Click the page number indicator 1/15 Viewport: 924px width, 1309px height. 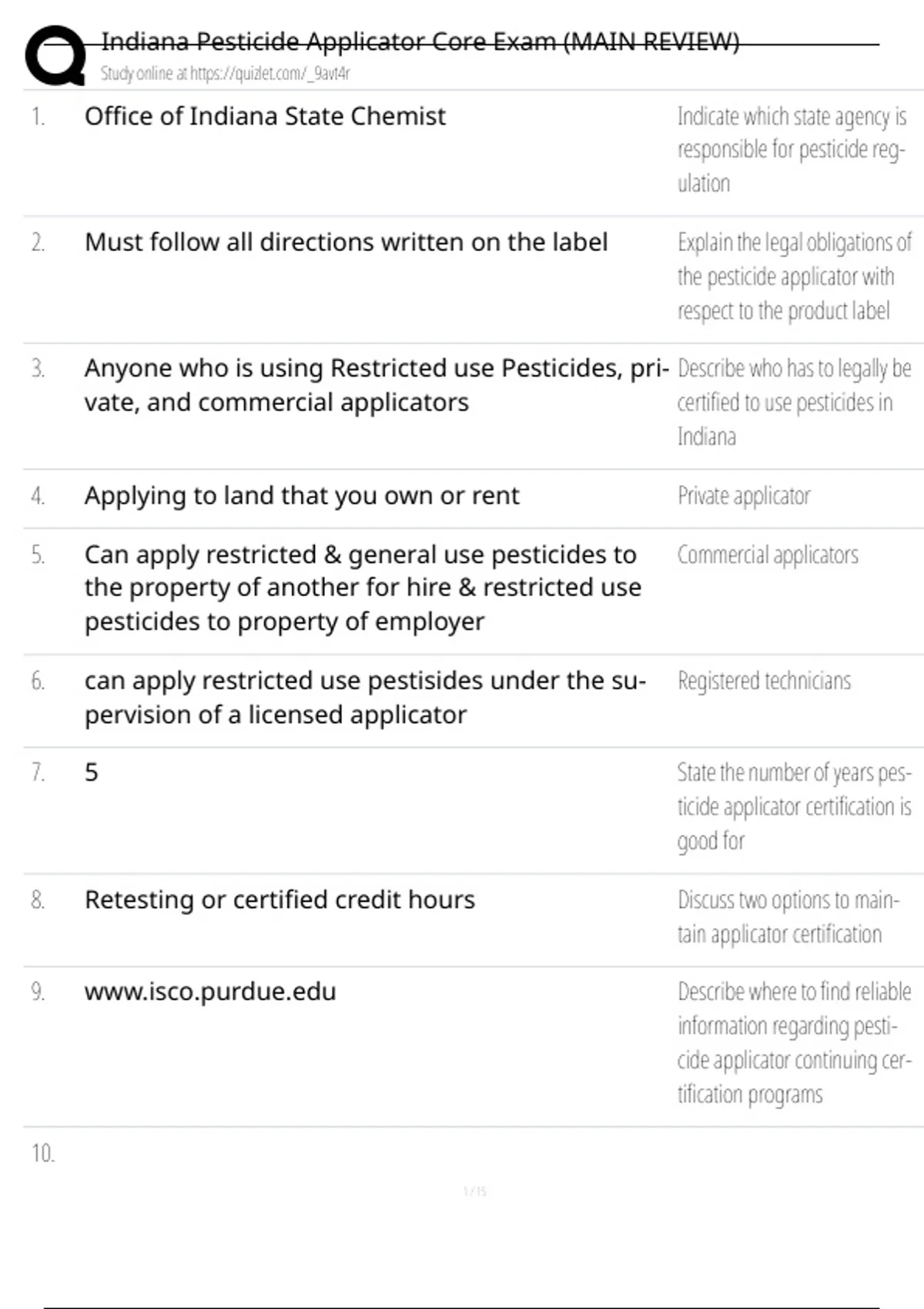click(x=474, y=1192)
